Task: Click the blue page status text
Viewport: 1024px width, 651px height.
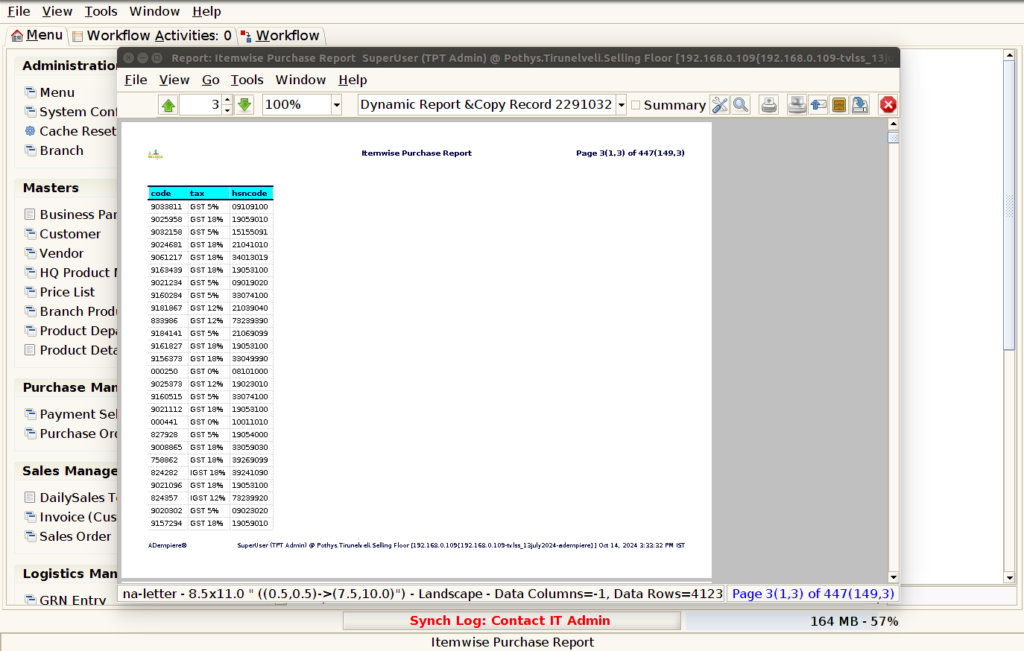Action: point(812,594)
